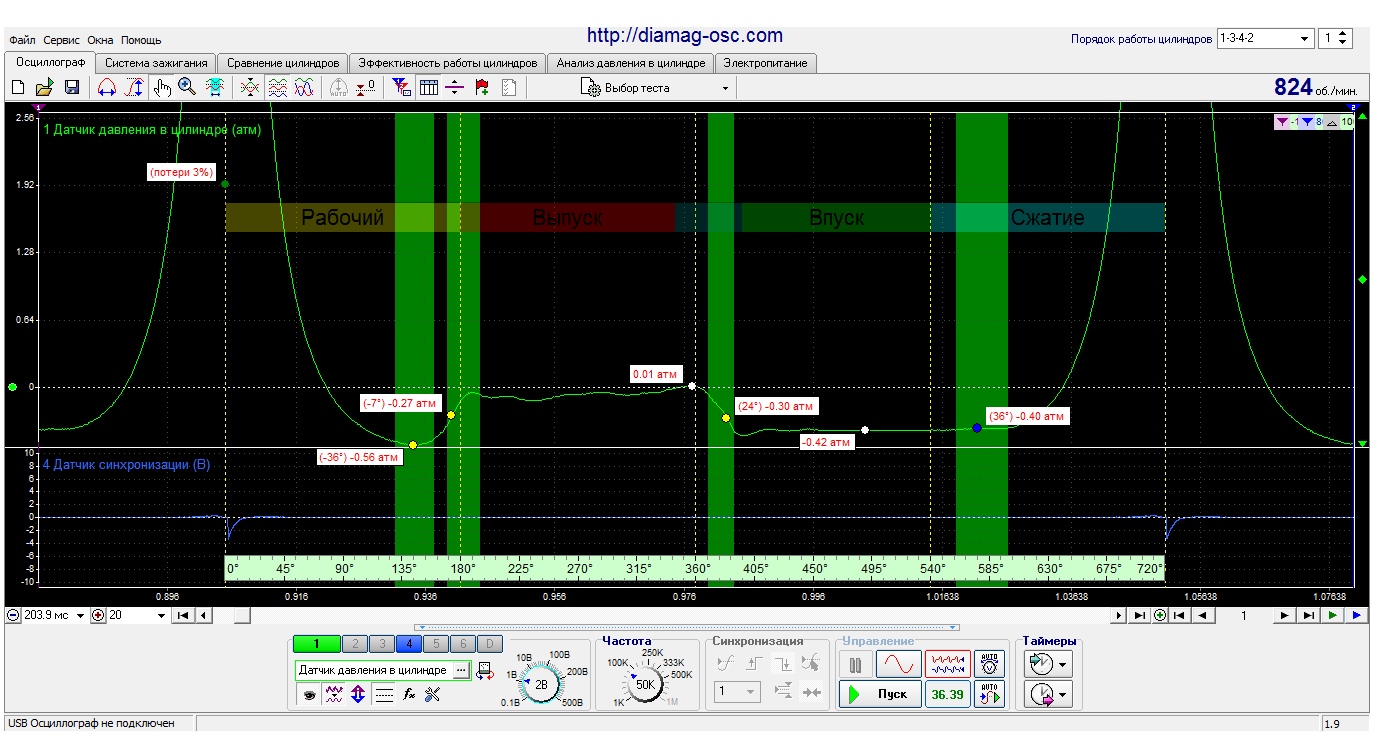Screen dimensions: 1374x736
Task: Click the blue and red filter flags icon
Action: pos(401,88)
